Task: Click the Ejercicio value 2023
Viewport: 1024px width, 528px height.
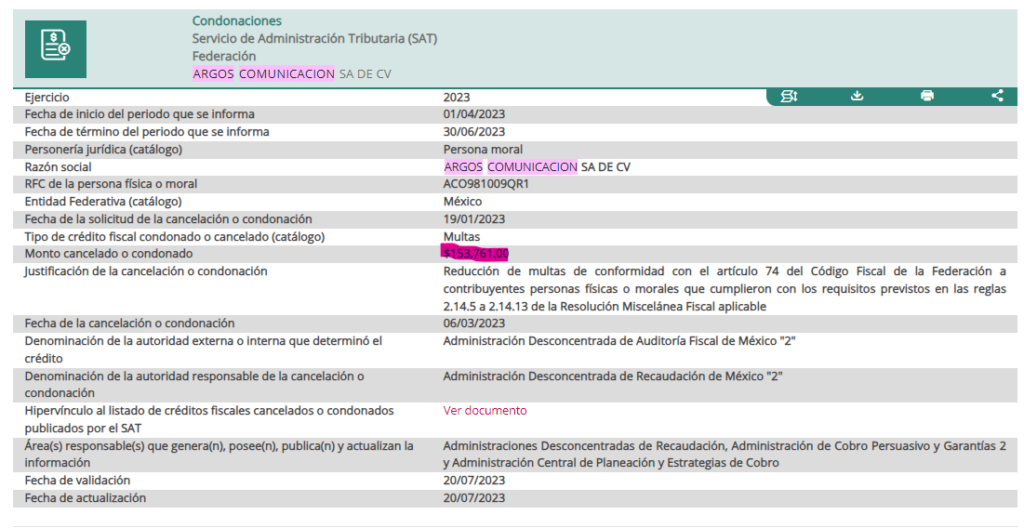Action: click(x=457, y=98)
